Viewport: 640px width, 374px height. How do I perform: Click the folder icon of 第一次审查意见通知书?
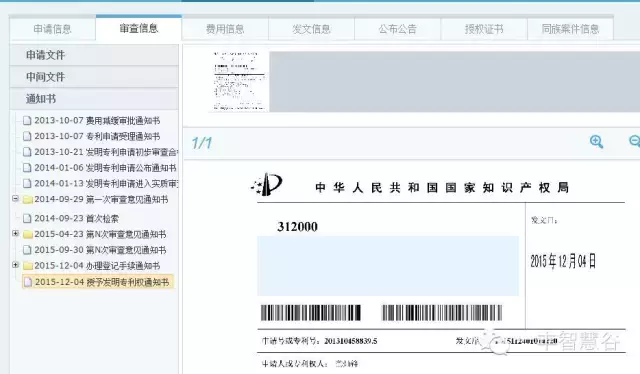click(x=28, y=200)
